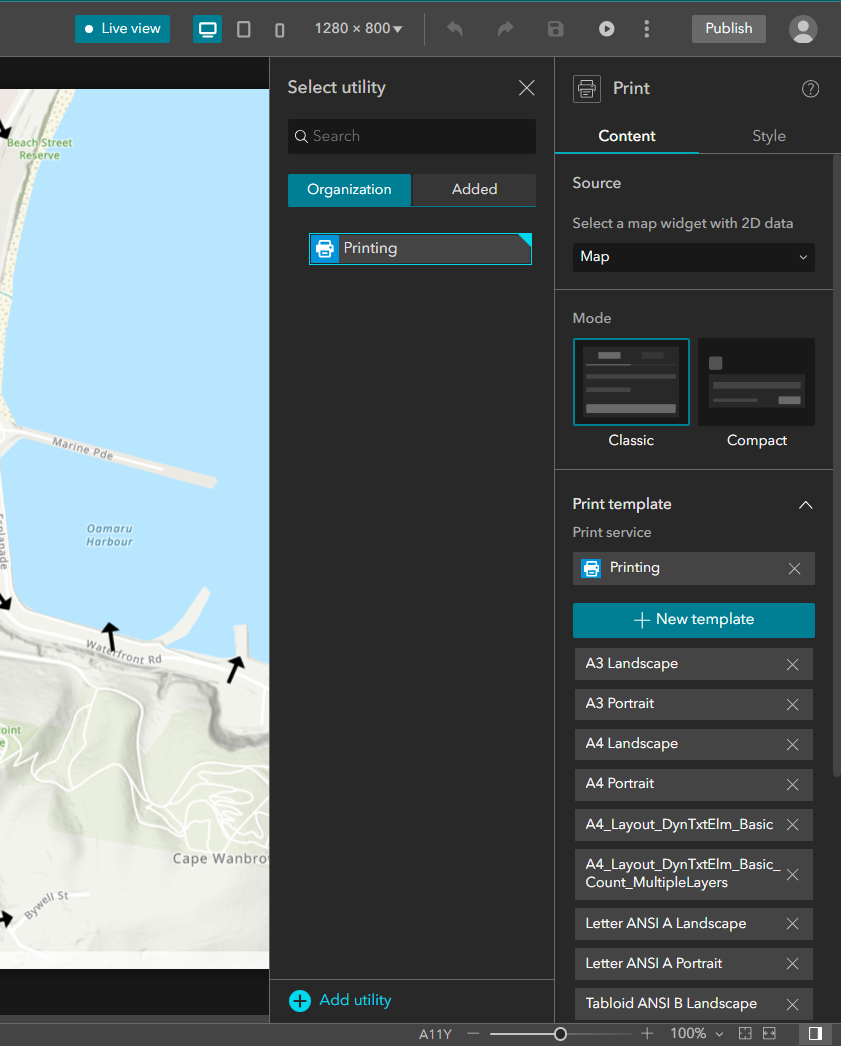Click the save icon in the toolbar

point(555,29)
